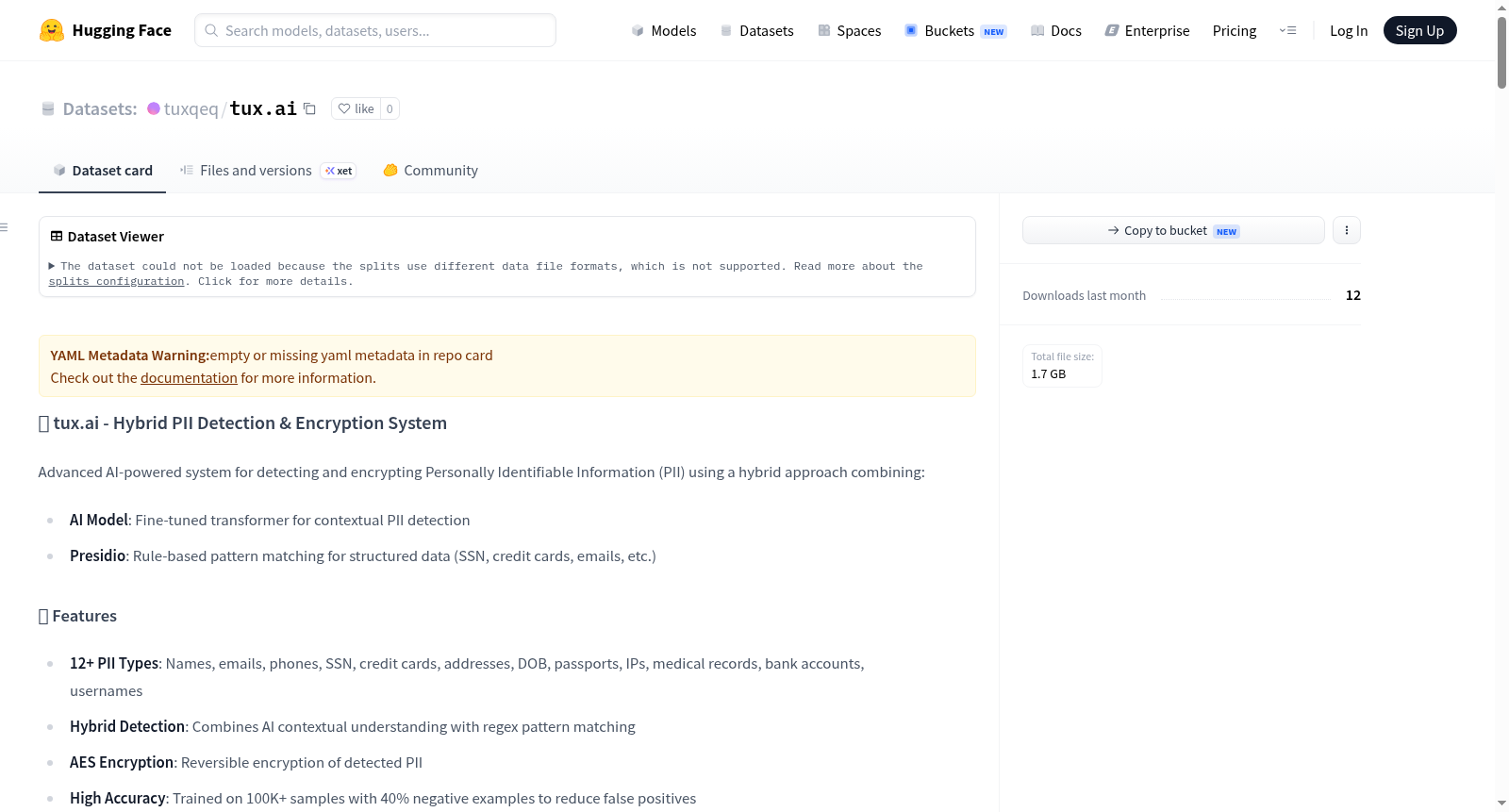Click the 'Presidio' bullet text
This screenshot has width=1509, height=812.
click(363, 556)
